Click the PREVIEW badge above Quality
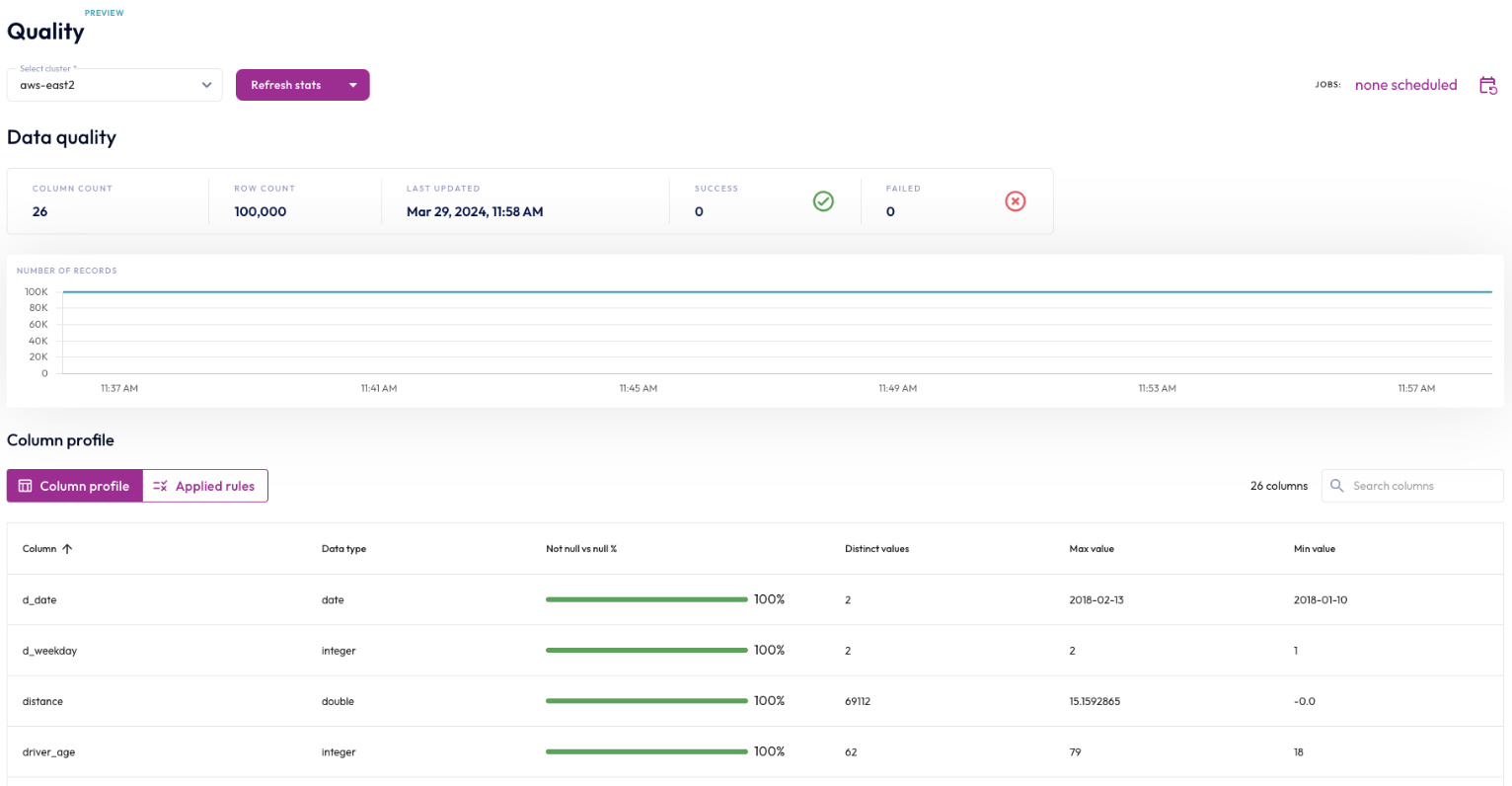This screenshot has height=786, width=1512. (x=104, y=12)
